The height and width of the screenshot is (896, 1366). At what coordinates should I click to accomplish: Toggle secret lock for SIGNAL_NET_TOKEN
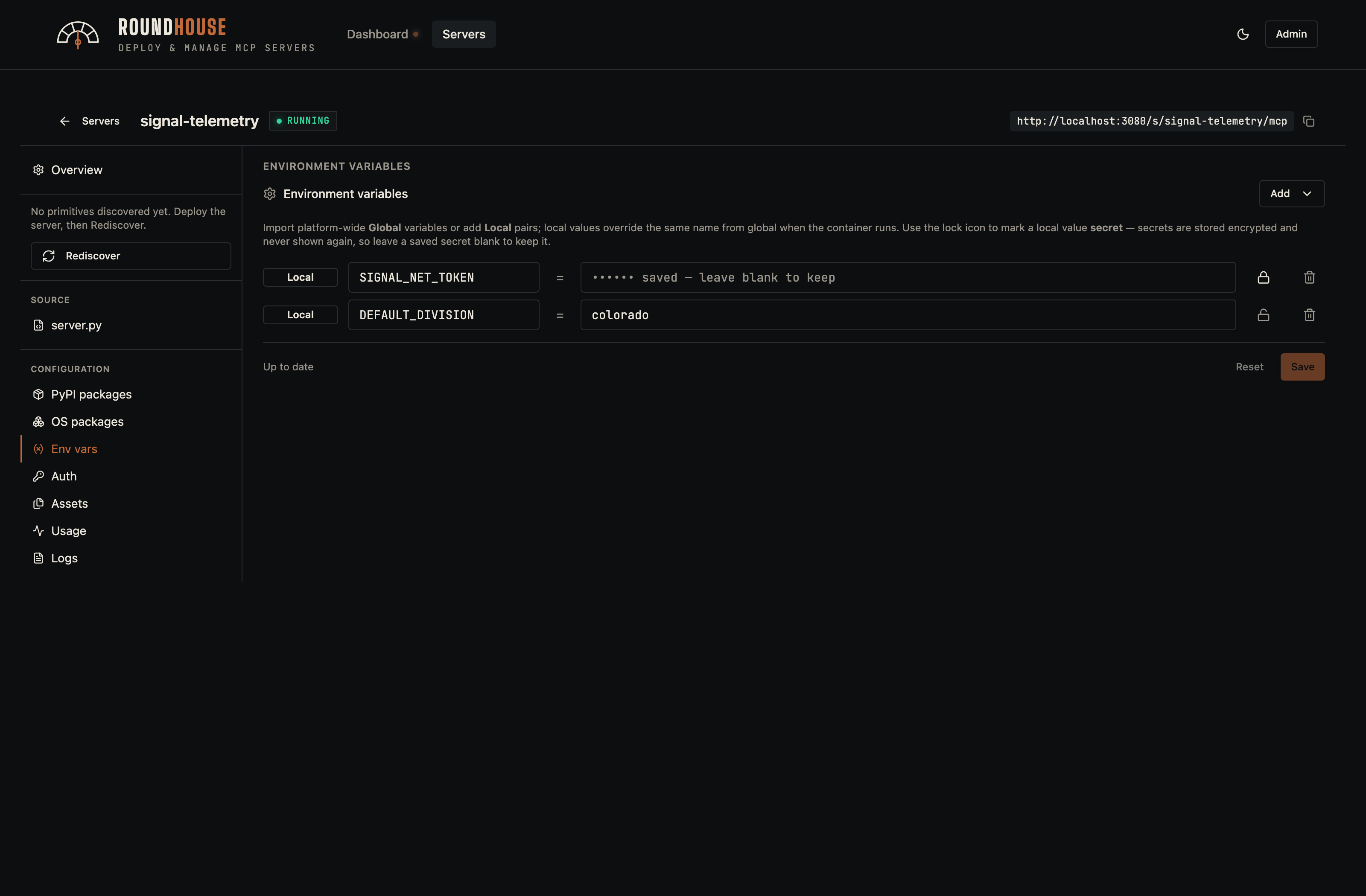pos(1263,278)
